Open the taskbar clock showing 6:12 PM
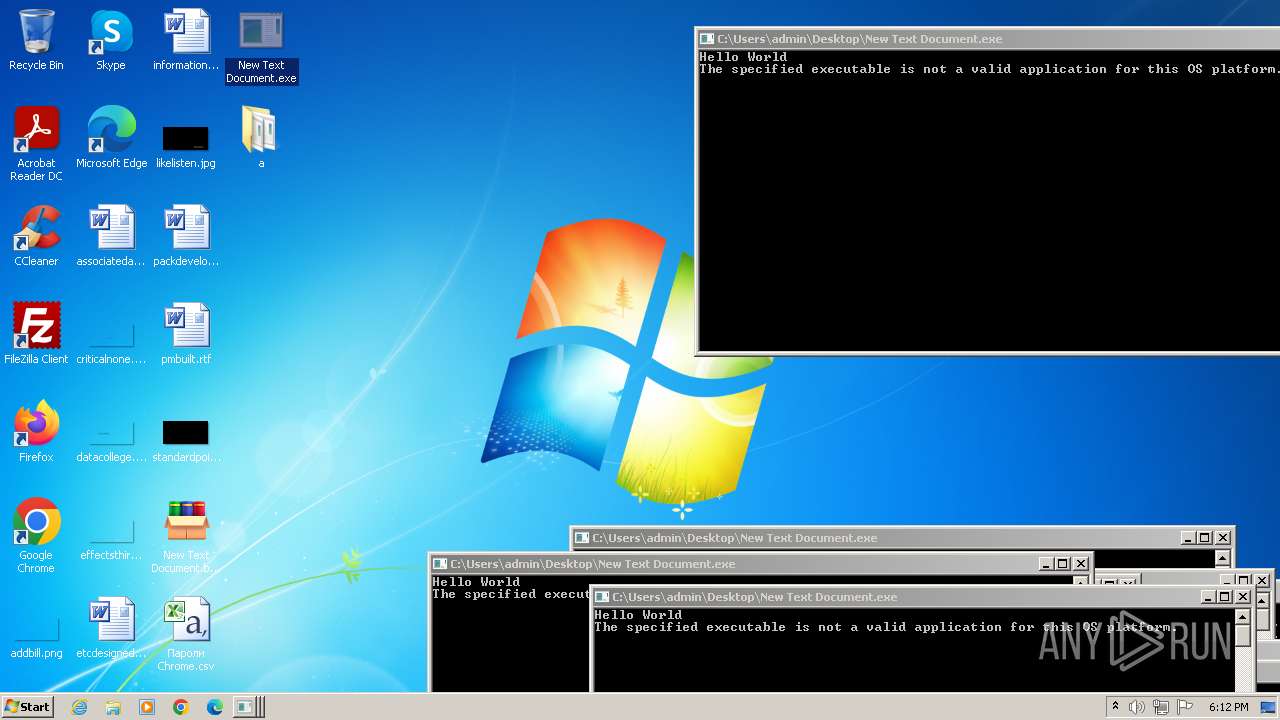 pyautogui.click(x=1228, y=707)
